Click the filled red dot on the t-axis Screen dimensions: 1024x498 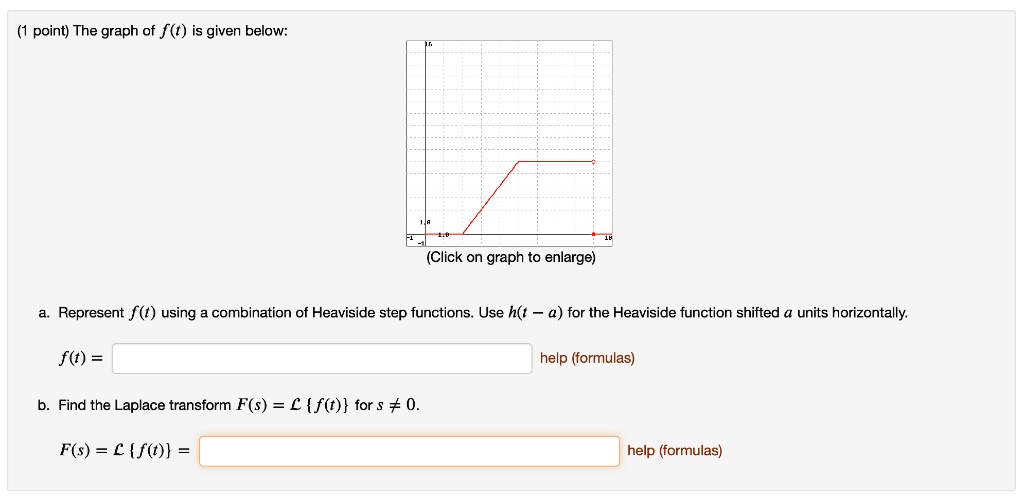click(594, 234)
